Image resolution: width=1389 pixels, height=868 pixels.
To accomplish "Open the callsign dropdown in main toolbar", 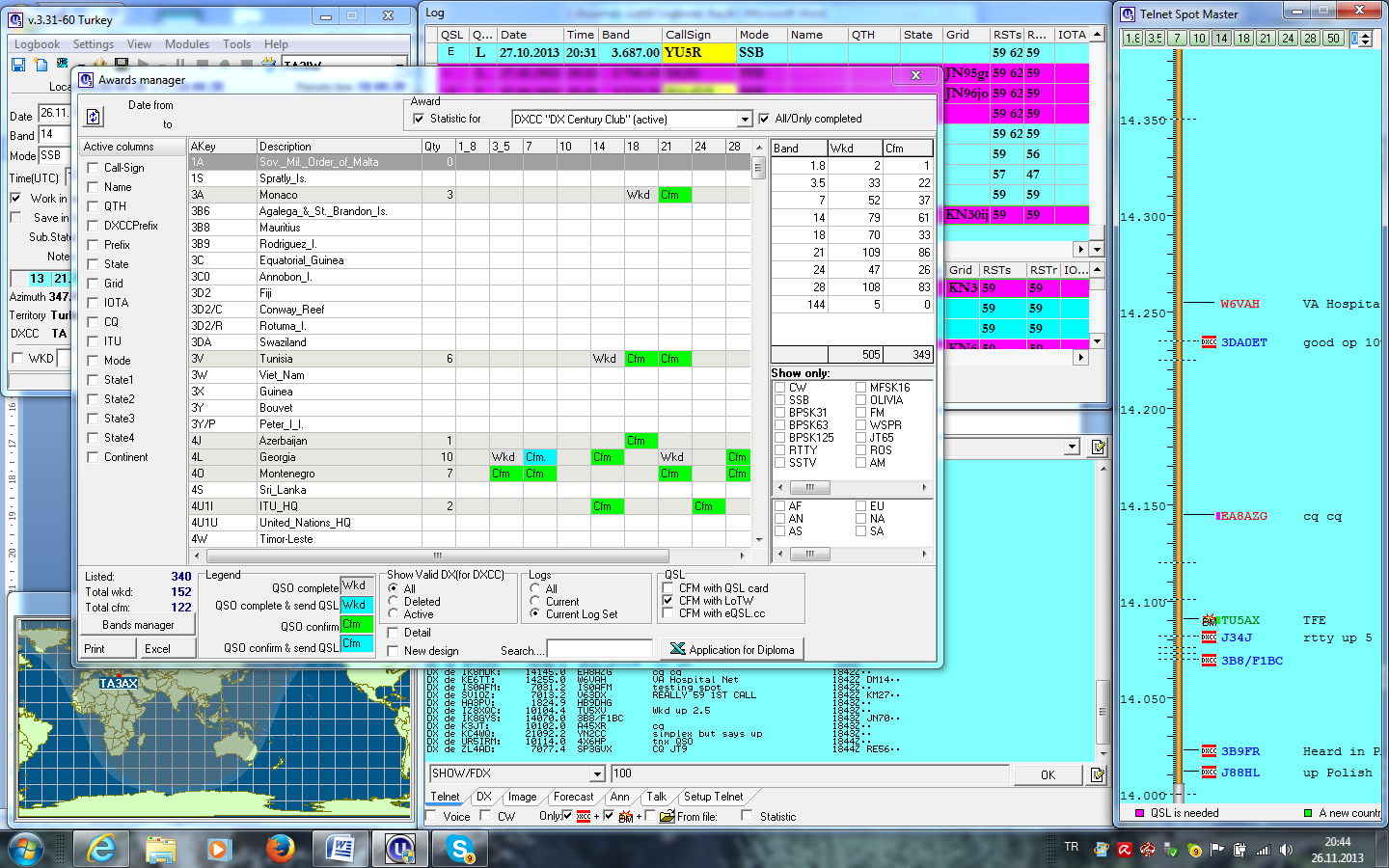I will point(399,65).
